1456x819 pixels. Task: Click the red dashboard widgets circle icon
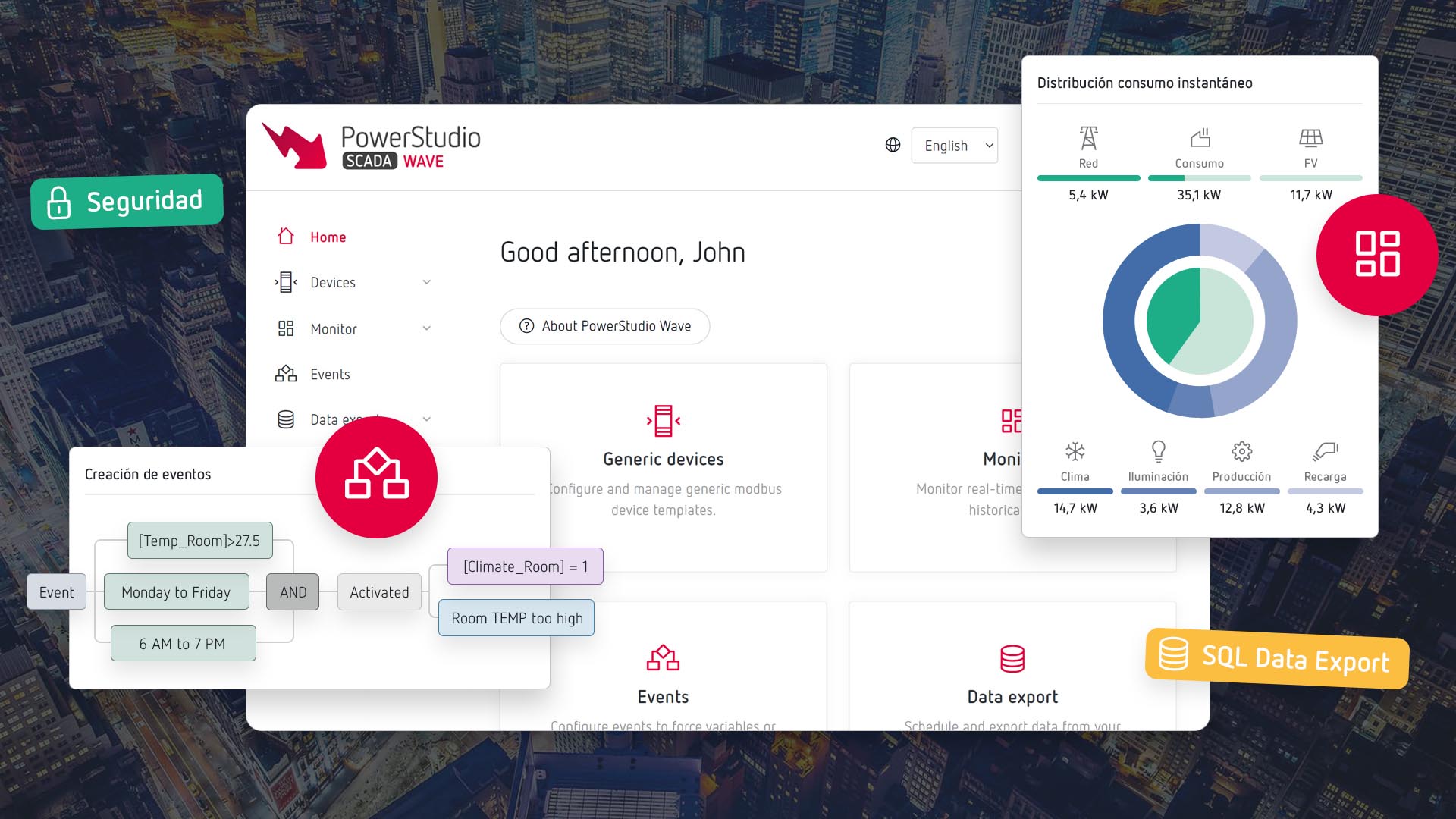pyautogui.click(x=1376, y=255)
